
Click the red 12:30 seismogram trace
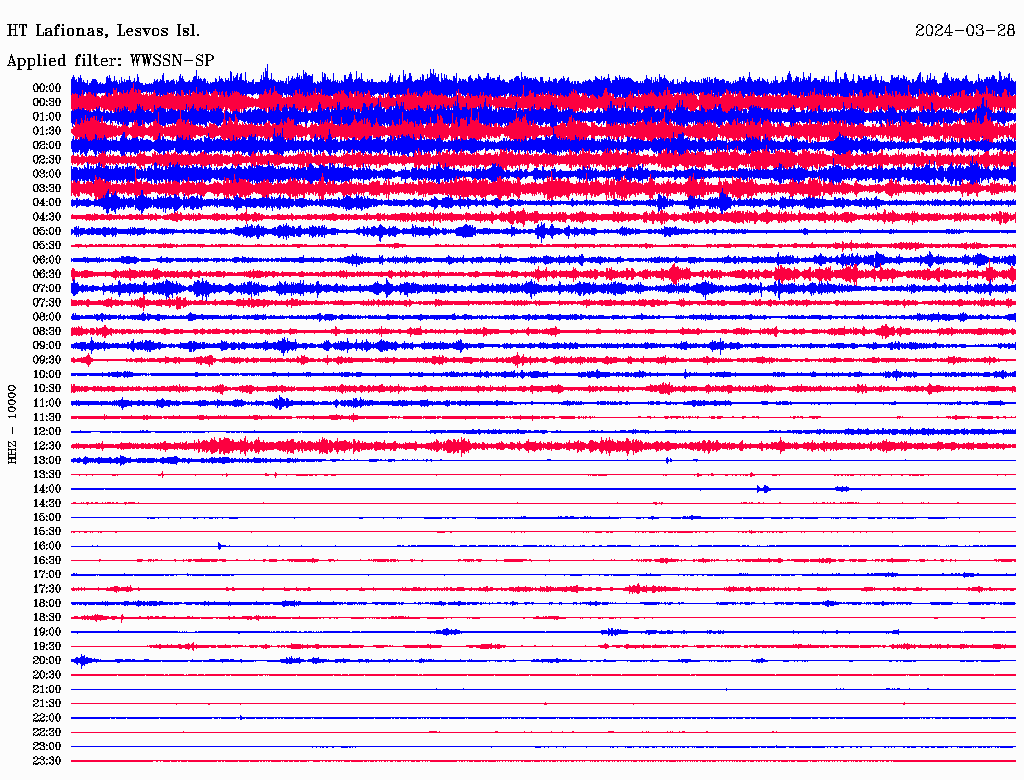point(543,446)
